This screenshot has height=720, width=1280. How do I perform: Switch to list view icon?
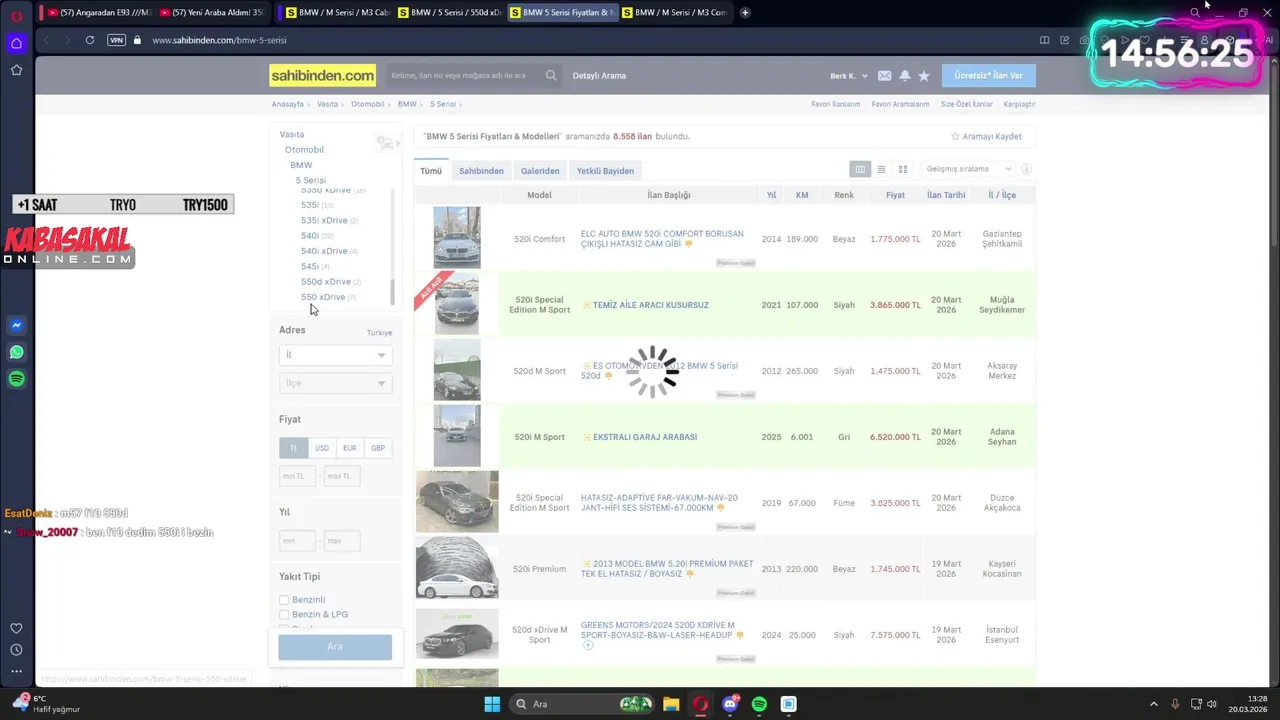[x=881, y=169]
